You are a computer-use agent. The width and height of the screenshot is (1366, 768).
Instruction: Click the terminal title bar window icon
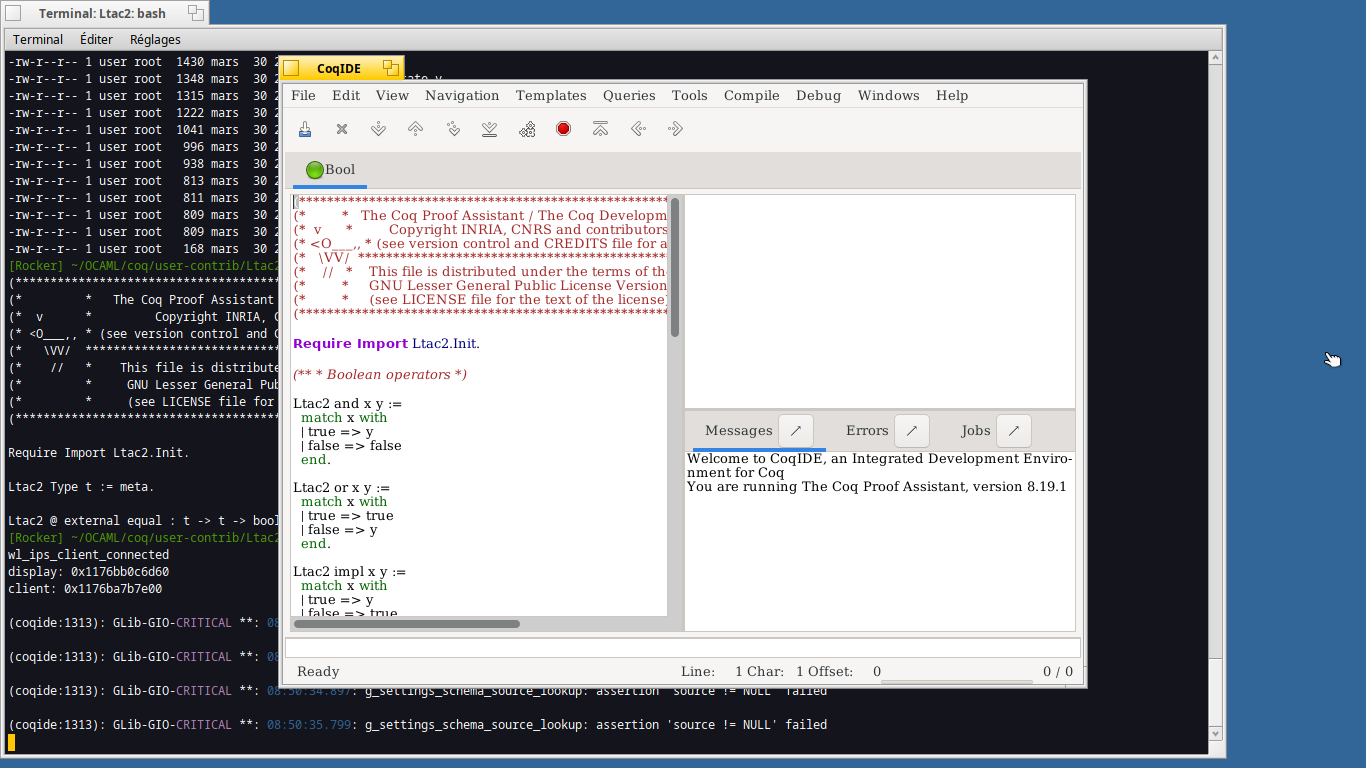(13, 13)
